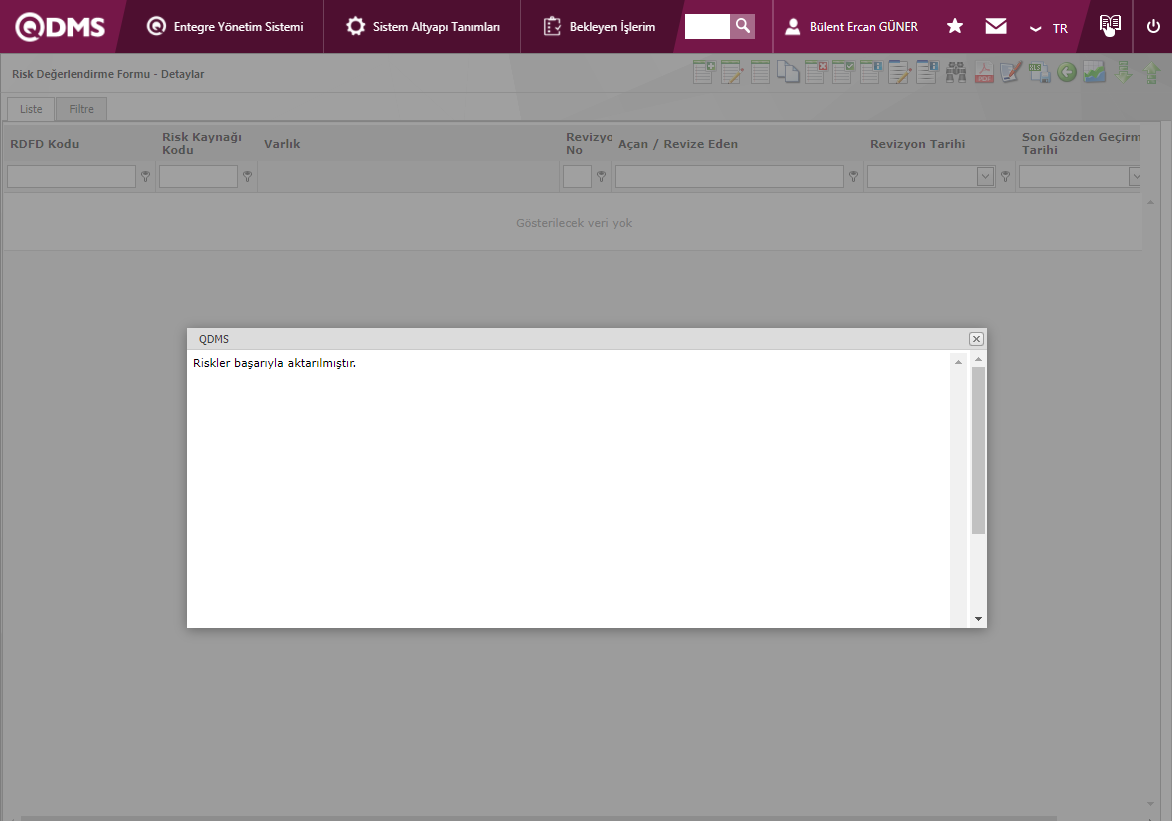Open the chart graph icon in toolbar
The height and width of the screenshot is (821, 1172).
[1095, 72]
